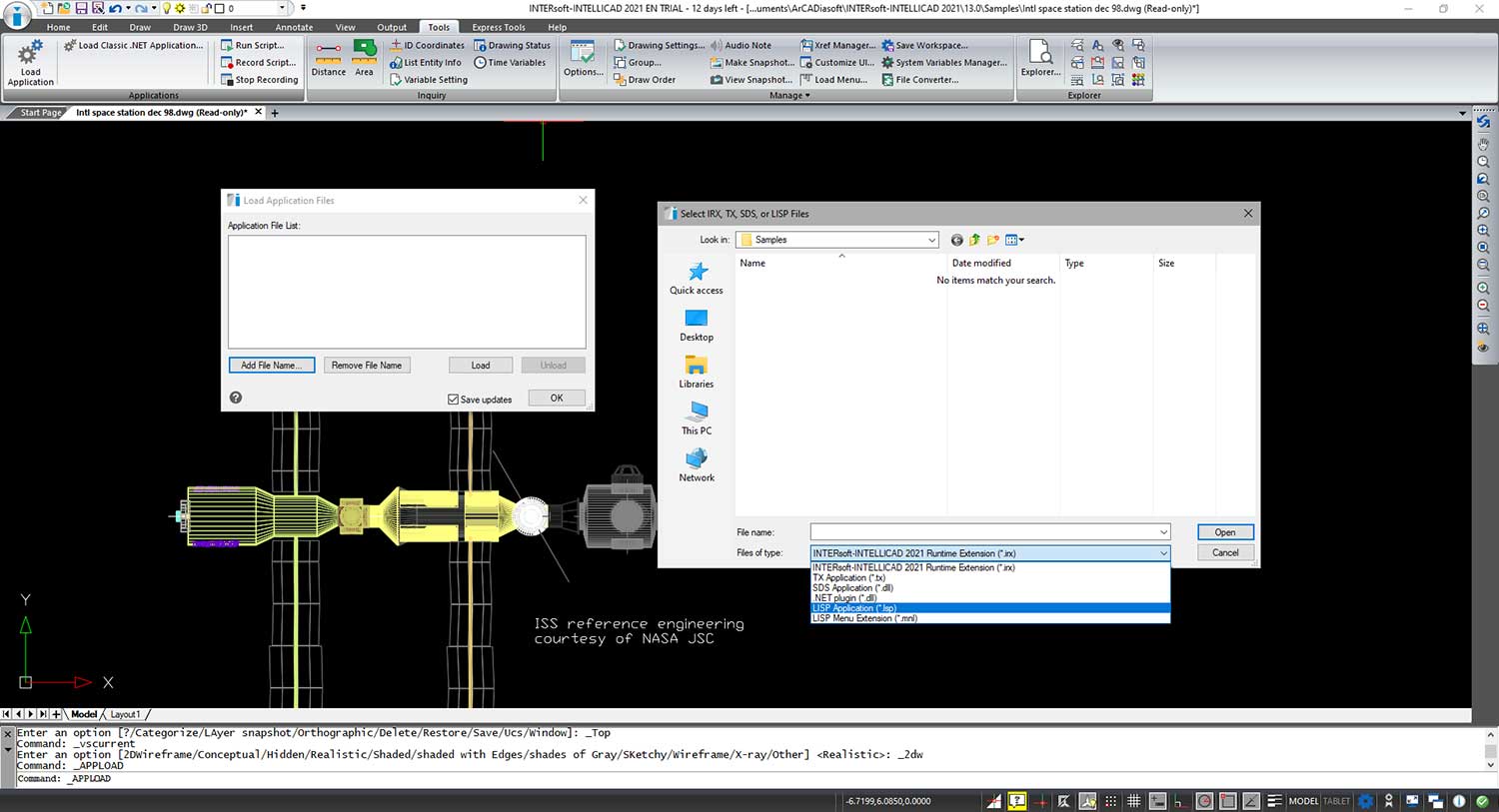Image resolution: width=1499 pixels, height=812 pixels.
Task: Toggle TABLET mode in status bar
Action: tap(1336, 801)
